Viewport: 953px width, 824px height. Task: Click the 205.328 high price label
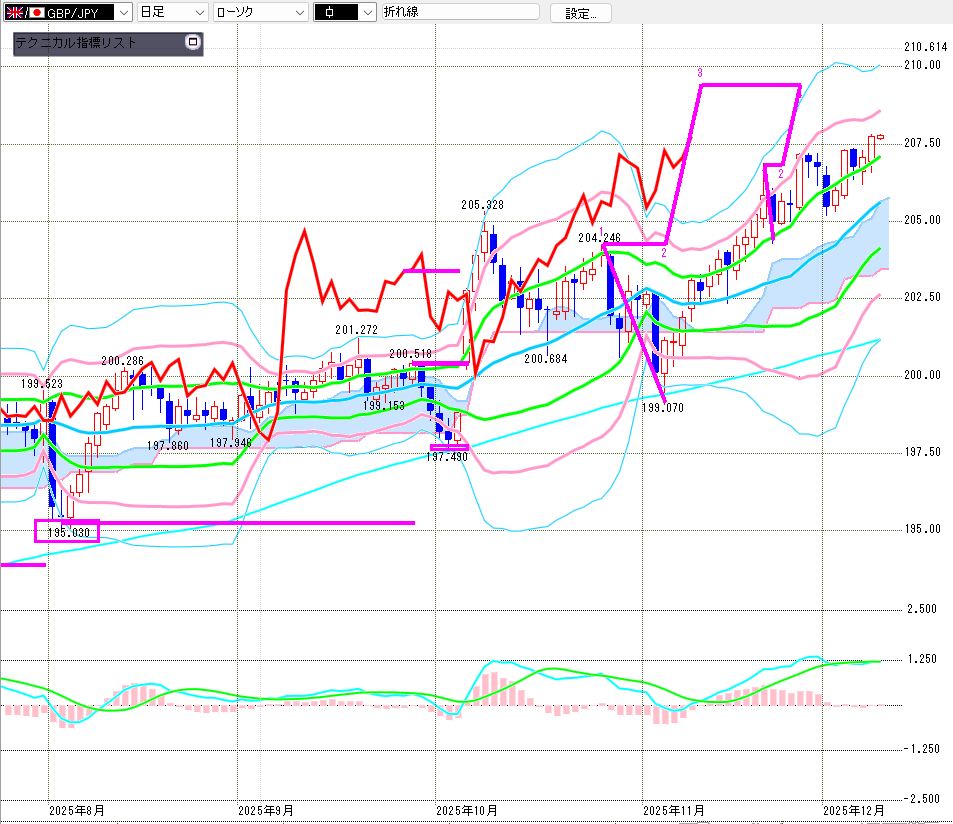pyautogui.click(x=481, y=204)
